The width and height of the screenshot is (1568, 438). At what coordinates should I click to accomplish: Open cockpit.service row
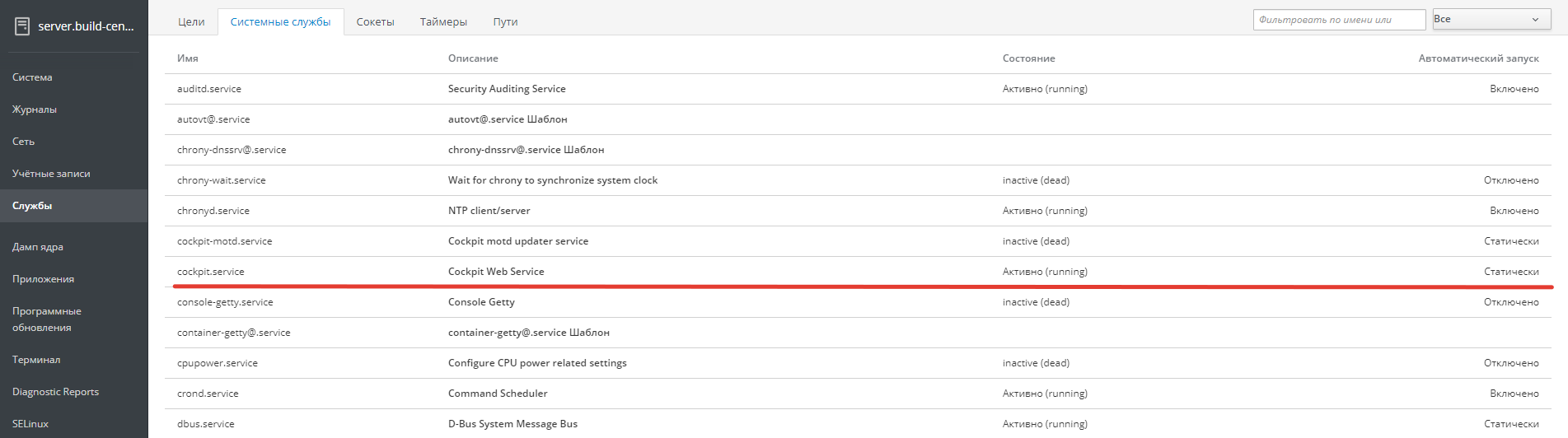(x=858, y=272)
